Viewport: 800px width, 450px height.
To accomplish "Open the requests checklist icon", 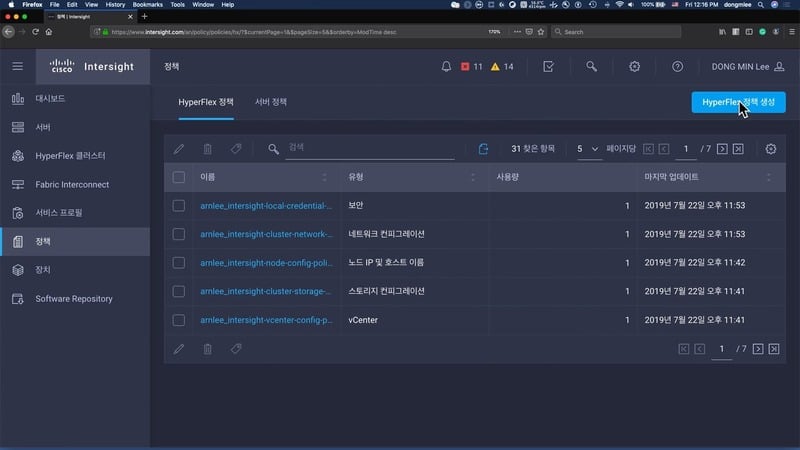I will tap(548, 66).
